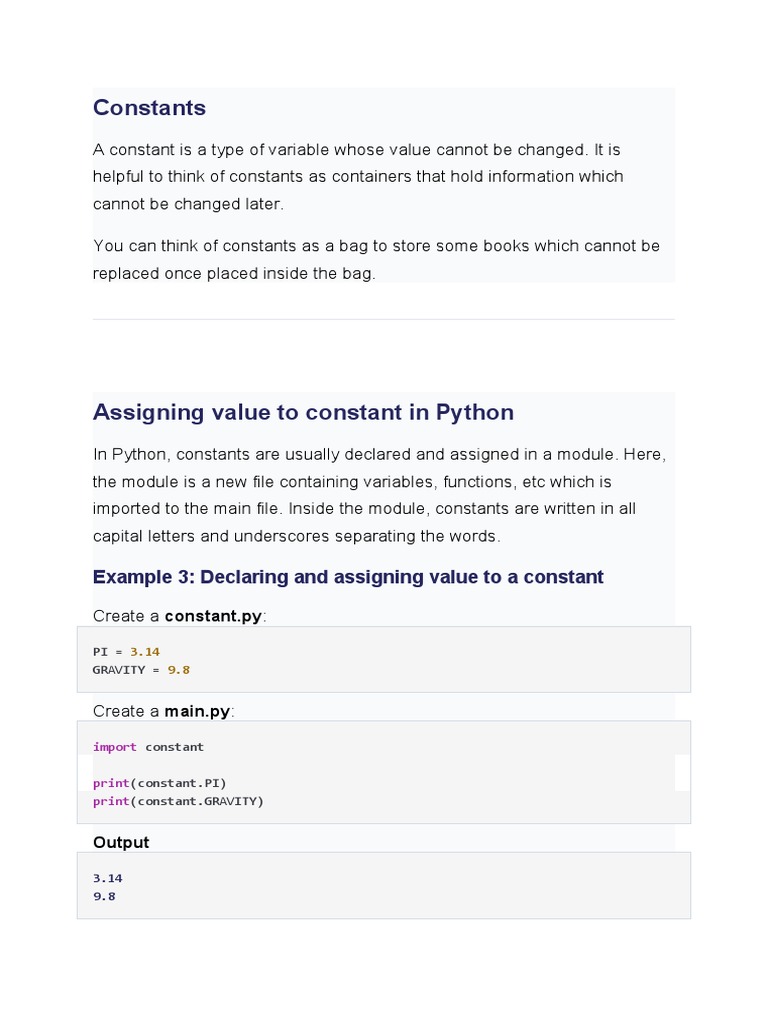Click the "Assigning value to constant in Python" heading
The image size is (768, 1024).
303,412
